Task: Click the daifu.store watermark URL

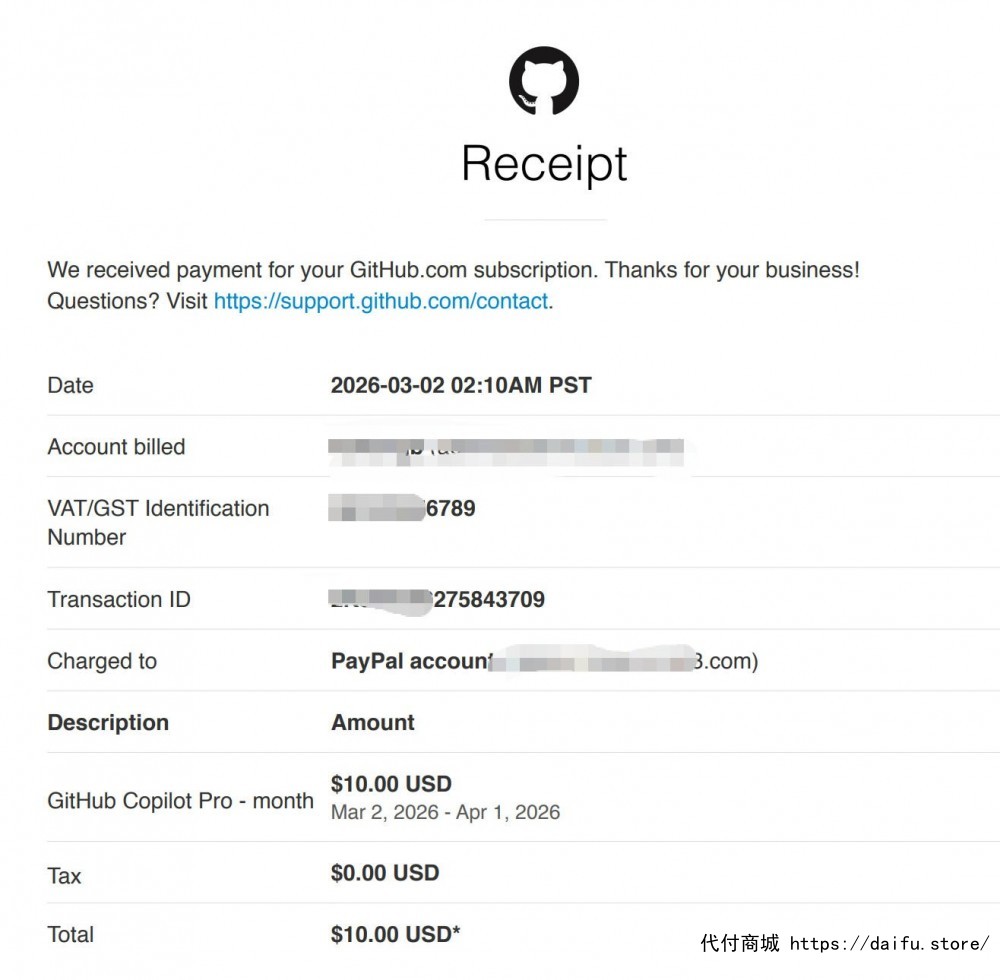Action: (x=889, y=943)
